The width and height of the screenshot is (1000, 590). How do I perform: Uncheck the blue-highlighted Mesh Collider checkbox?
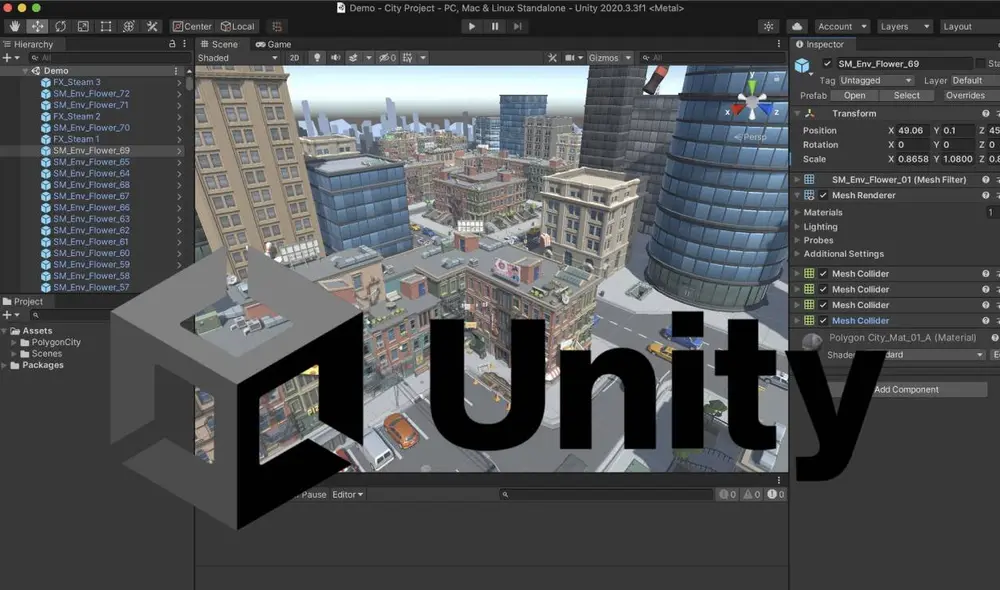tap(823, 321)
